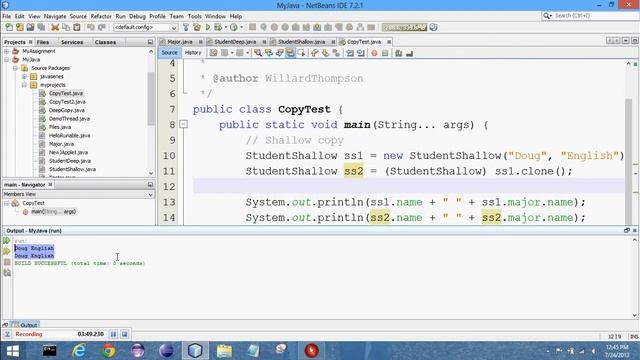Switch to the Files tab
This screenshot has width=640, height=360.
[x=43, y=42]
